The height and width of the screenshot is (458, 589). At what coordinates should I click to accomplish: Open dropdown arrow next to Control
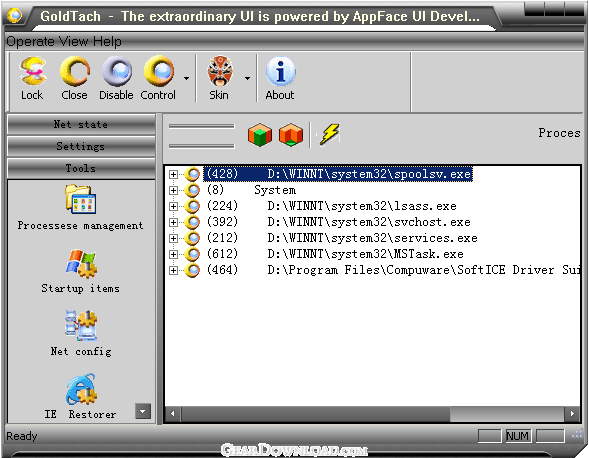coord(186,79)
